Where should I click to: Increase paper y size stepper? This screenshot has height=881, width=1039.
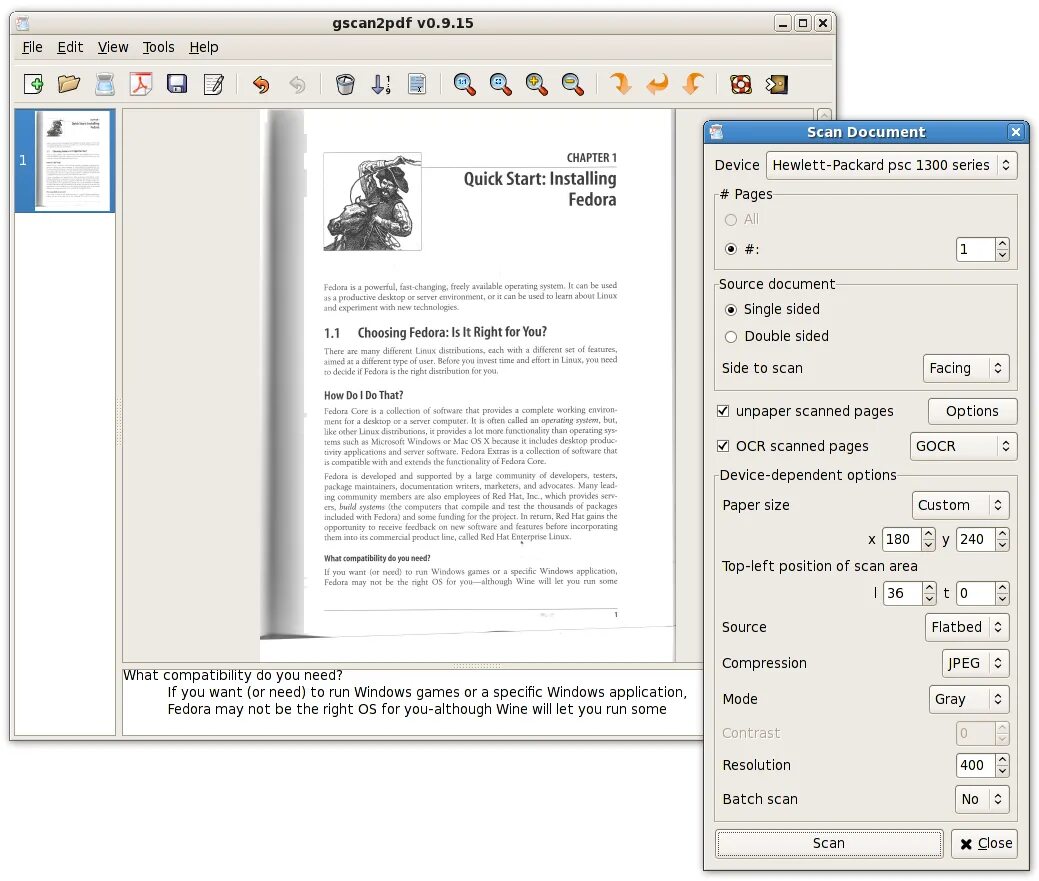[x=1002, y=533]
